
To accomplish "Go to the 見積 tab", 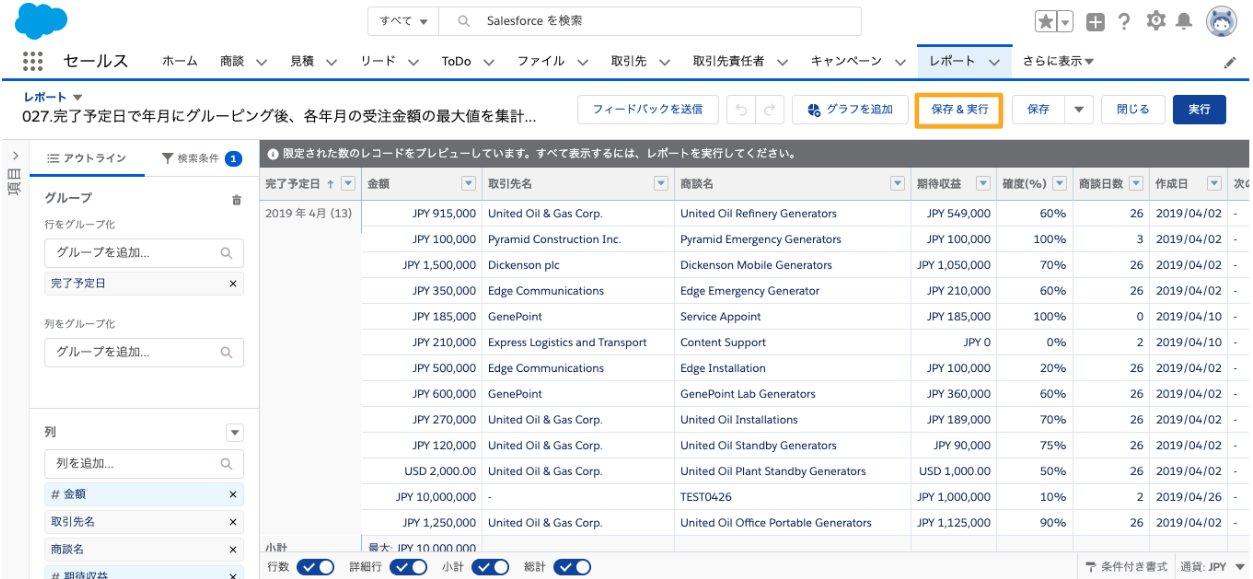I will [x=302, y=62].
